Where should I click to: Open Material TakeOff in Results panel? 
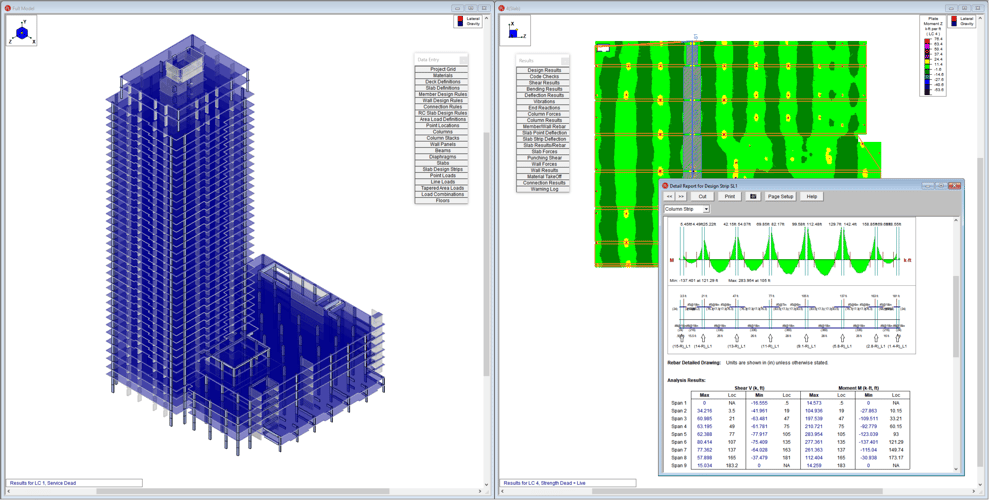pos(544,177)
